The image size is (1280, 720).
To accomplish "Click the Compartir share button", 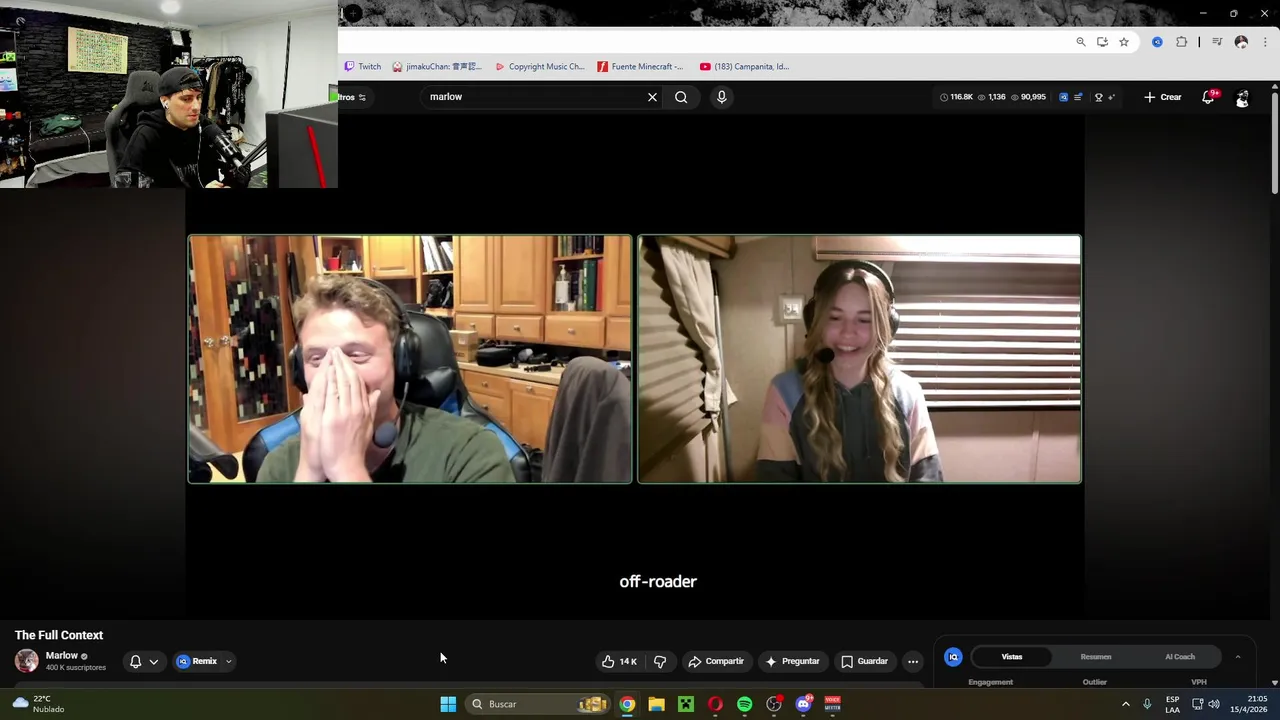I will (716, 661).
